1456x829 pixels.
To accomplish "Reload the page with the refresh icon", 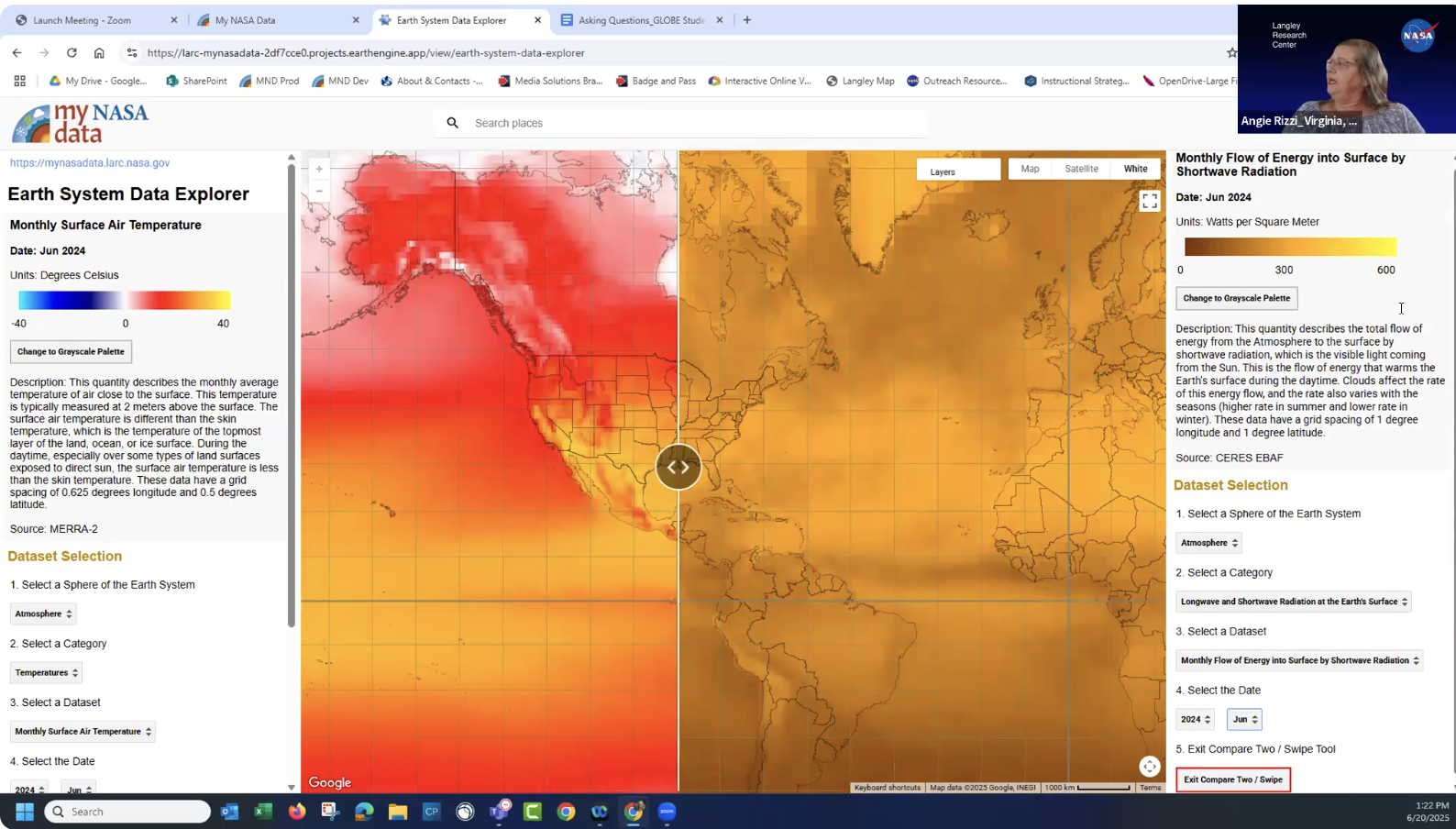I will 72,53.
